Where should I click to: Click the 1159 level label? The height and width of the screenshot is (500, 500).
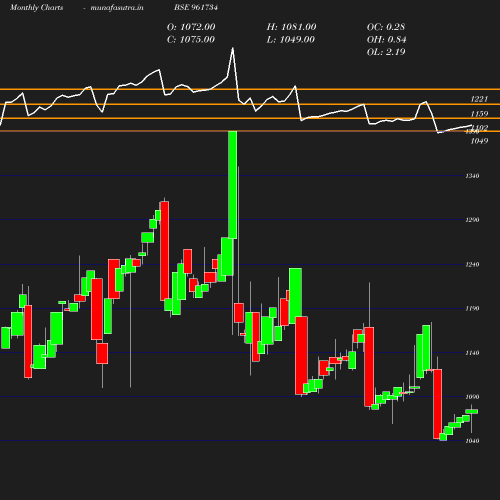(x=479, y=114)
